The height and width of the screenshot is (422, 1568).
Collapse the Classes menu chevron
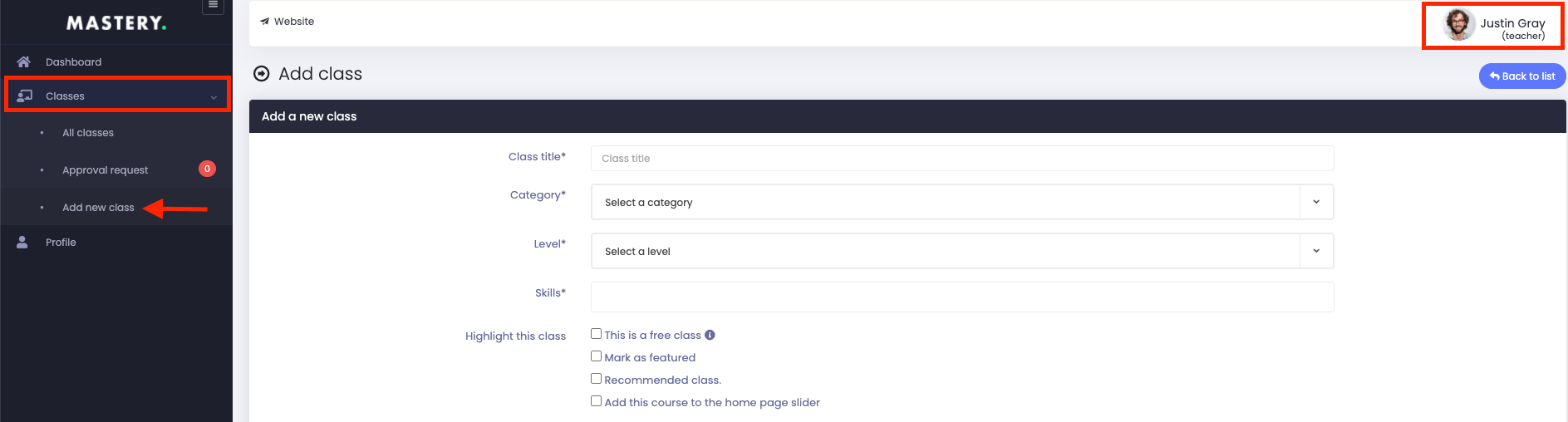pos(214,97)
